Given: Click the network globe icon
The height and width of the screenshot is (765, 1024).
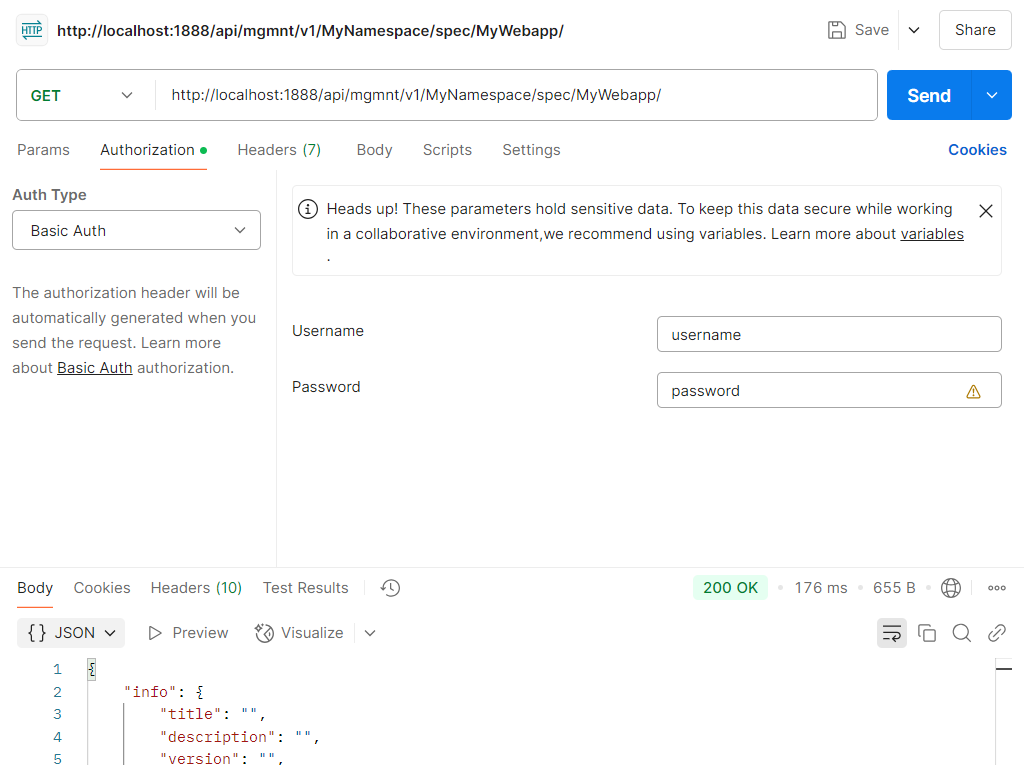Looking at the screenshot, I should [951, 588].
